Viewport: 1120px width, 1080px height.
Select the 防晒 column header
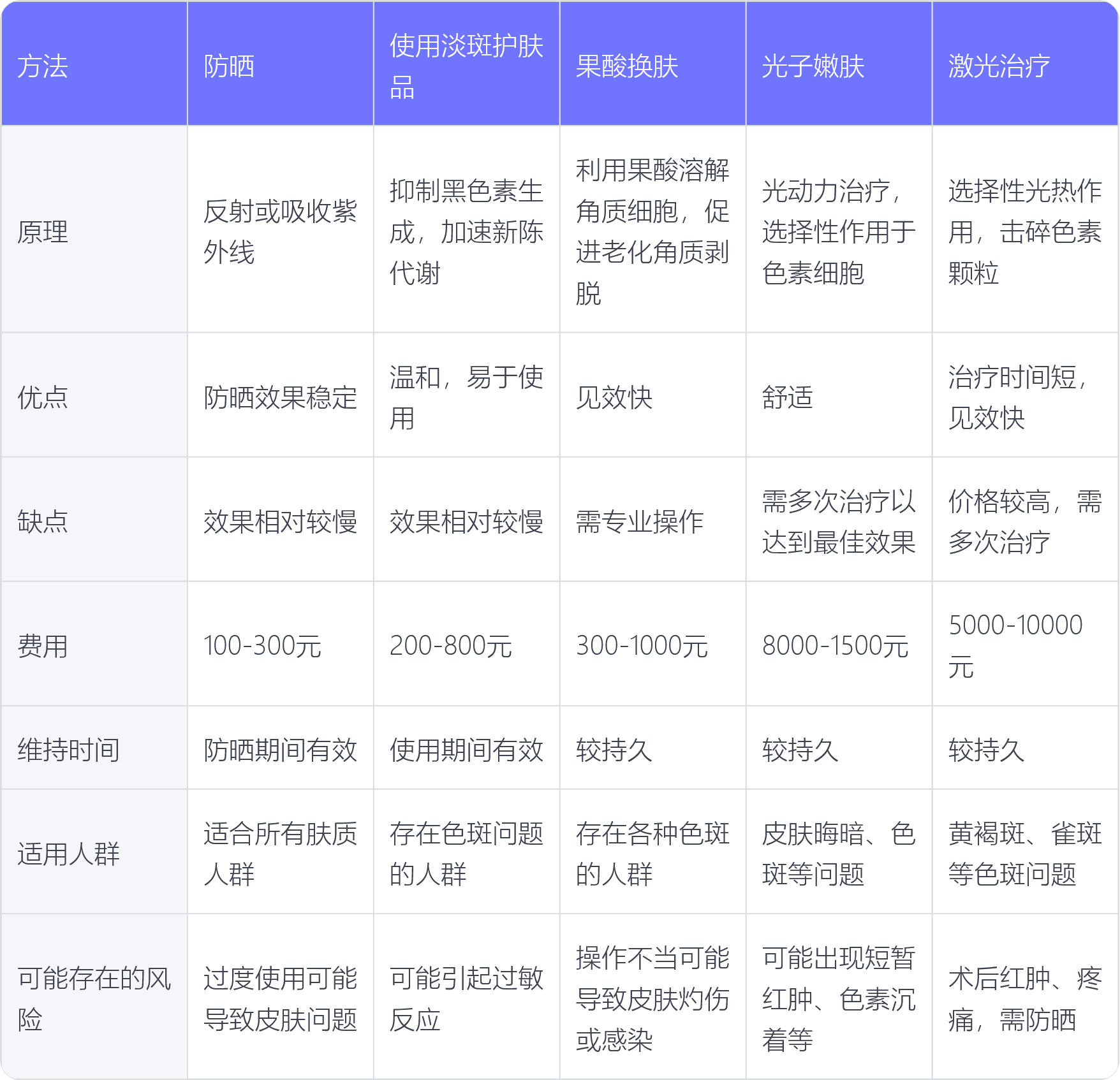coord(229,66)
